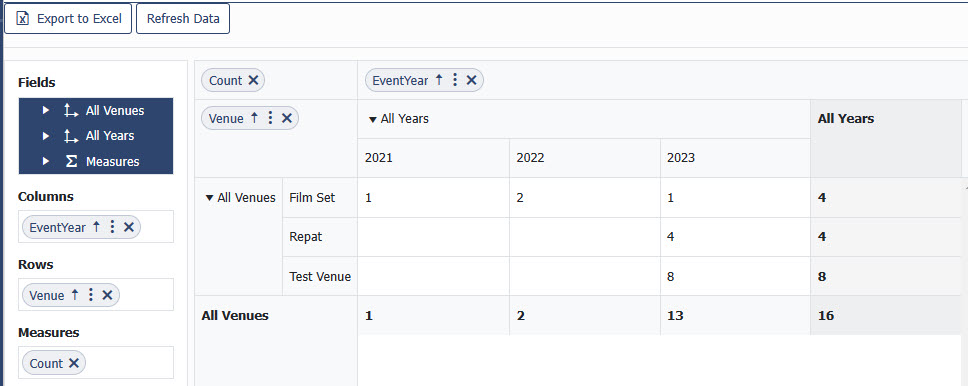Screen dimensions: 968x386
Task: Change Venue sort in Rows panel
Action: click(75, 295)
